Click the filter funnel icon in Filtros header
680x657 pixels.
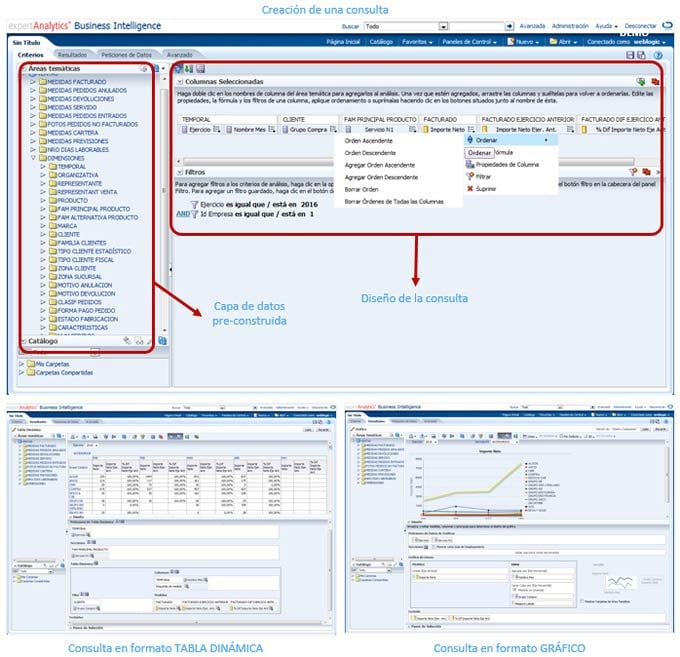coord(634,172)
